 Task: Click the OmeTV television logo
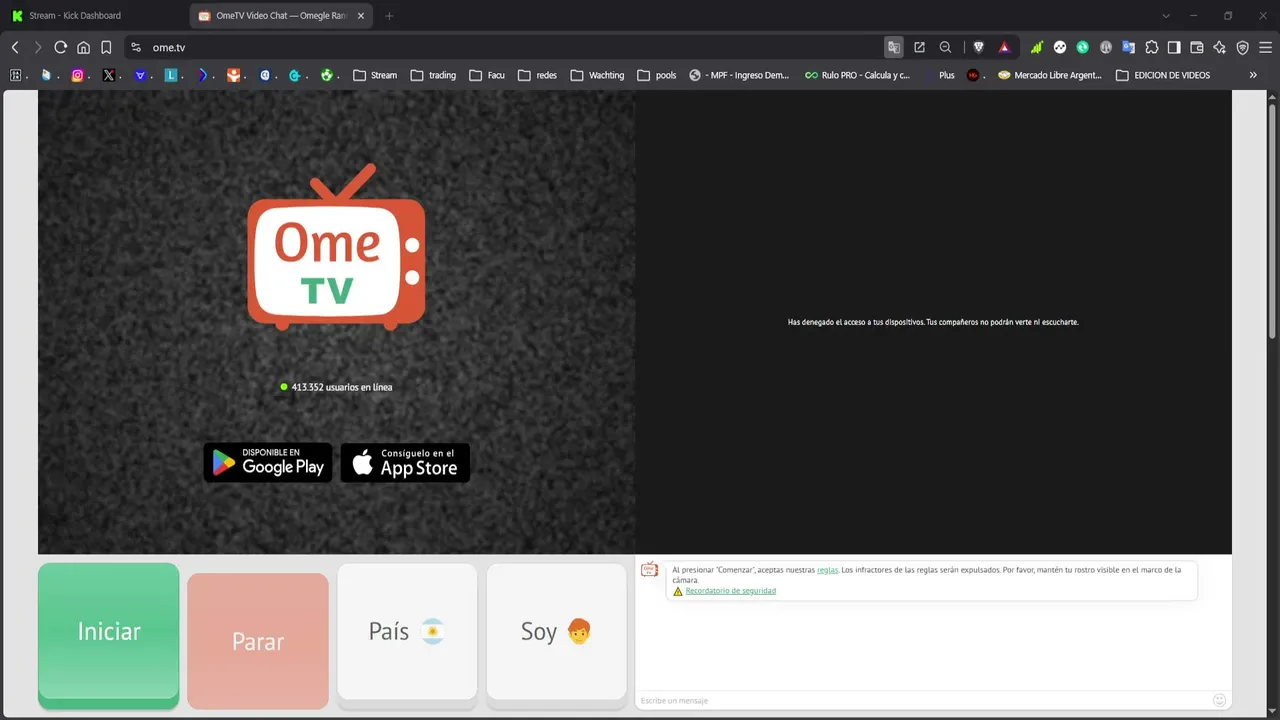point(336,247)
